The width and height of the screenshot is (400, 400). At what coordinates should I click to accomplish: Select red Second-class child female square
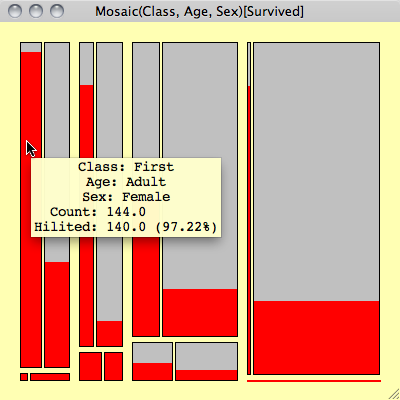(90, 366)
